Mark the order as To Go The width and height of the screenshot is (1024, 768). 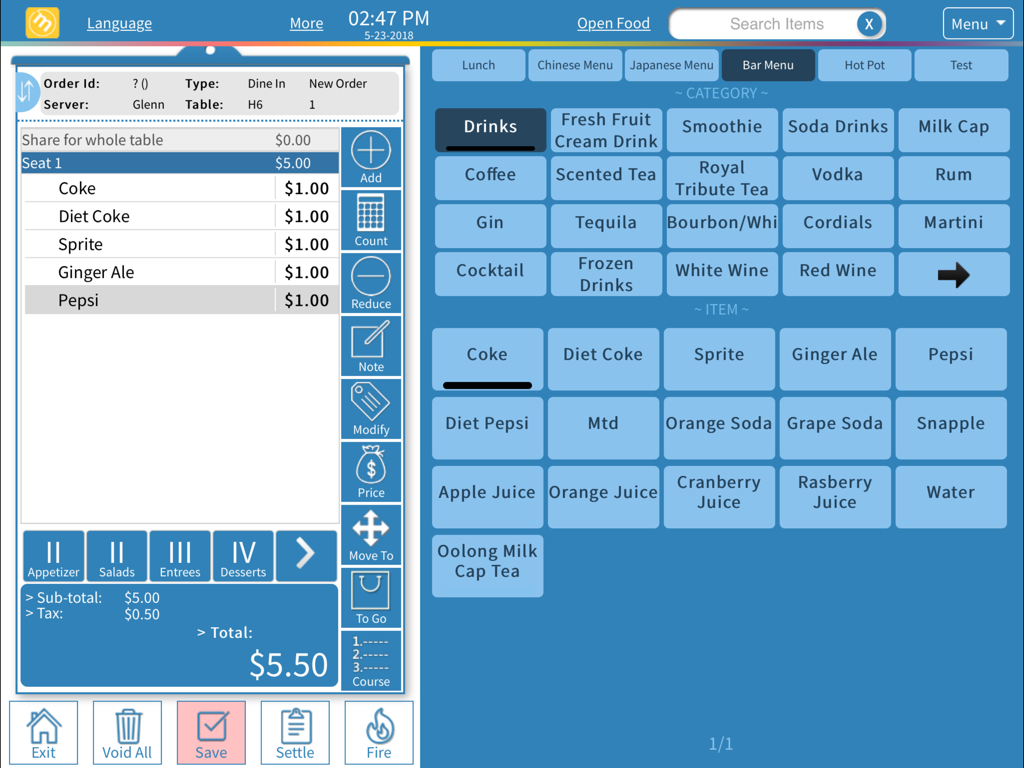pyautogui.click(x=371, y=597)
